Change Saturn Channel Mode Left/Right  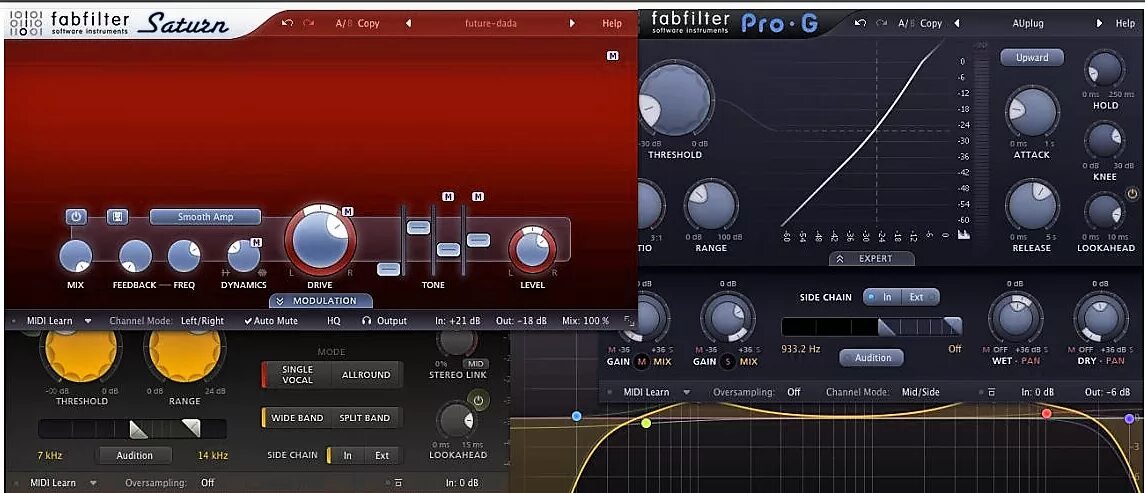pyautogui.click(x=202, y=321)
